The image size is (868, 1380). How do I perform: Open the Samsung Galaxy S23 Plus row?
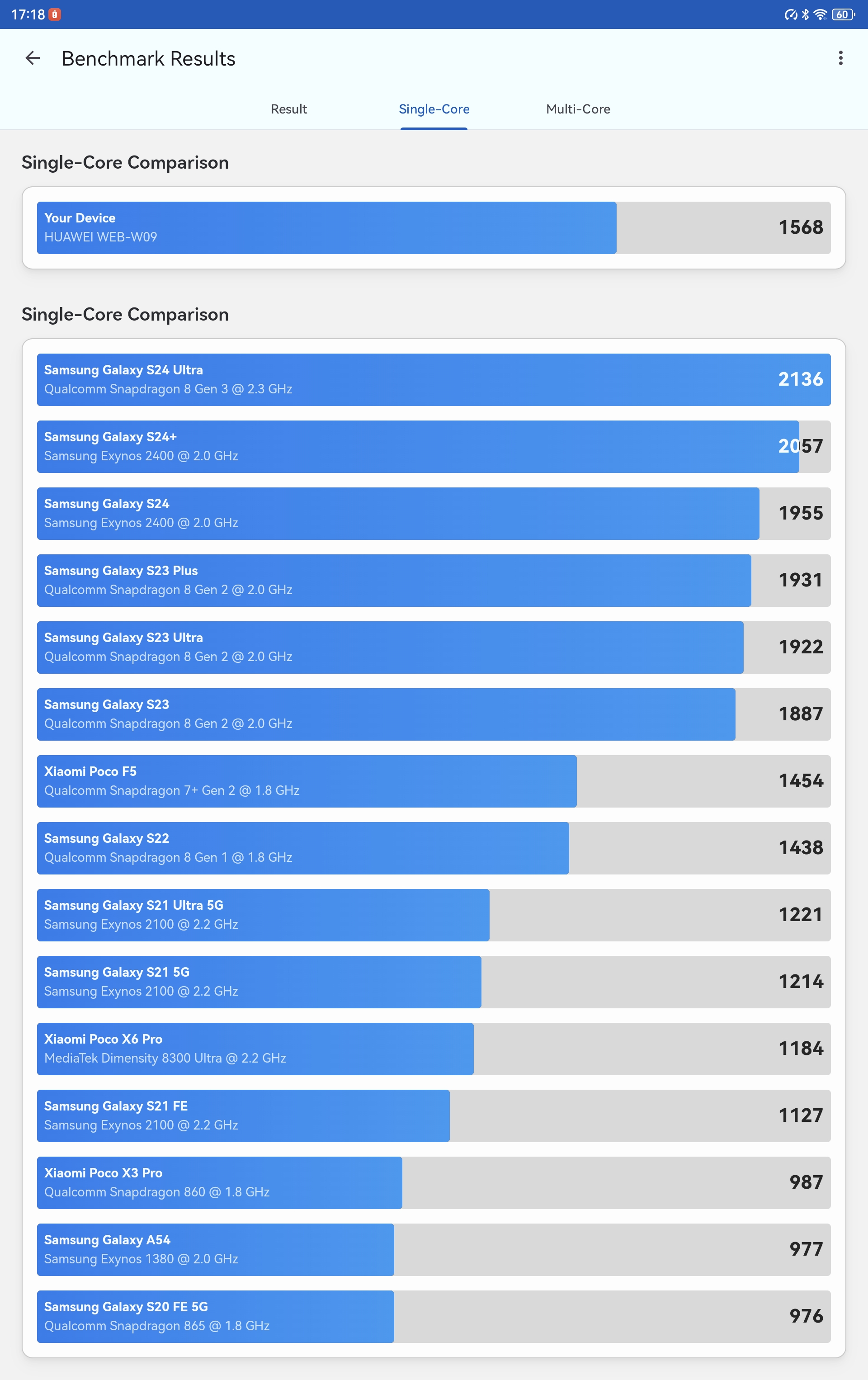(434, 580)
